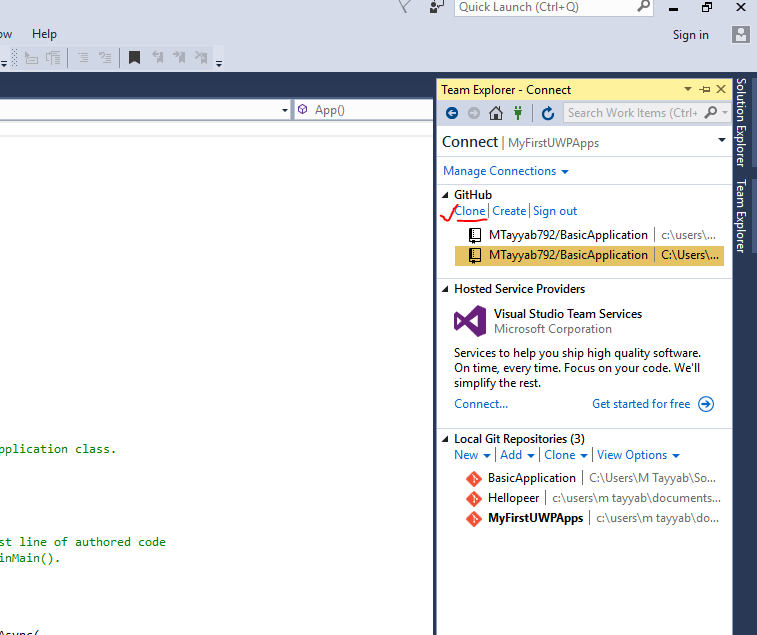Sign out of GitHub
This screenshot has width=757, height=635.
(x=555, y=211)
